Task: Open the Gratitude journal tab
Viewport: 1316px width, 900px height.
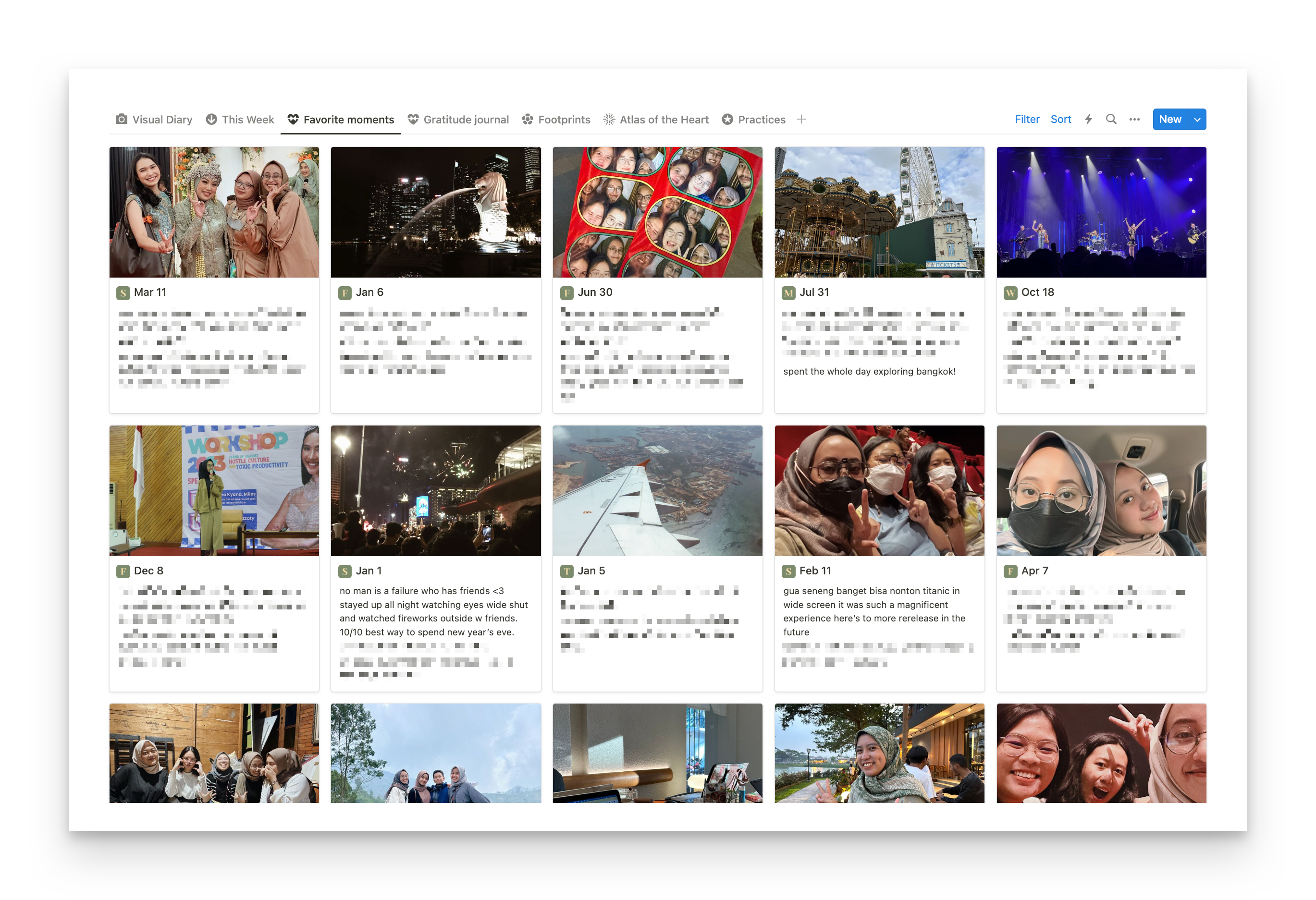Action: coord(458,120)
